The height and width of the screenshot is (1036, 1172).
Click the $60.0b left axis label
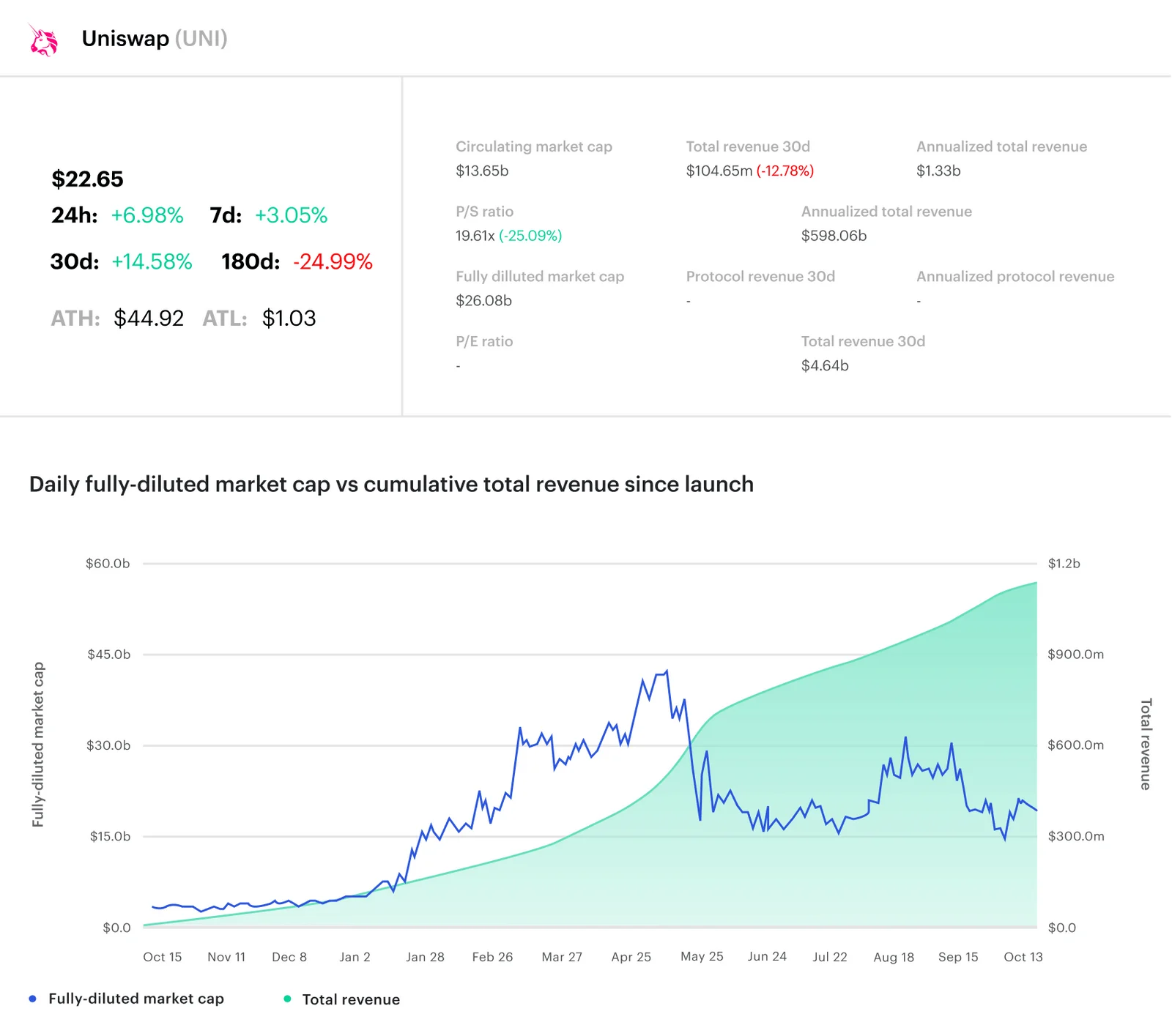coord(108,564)
